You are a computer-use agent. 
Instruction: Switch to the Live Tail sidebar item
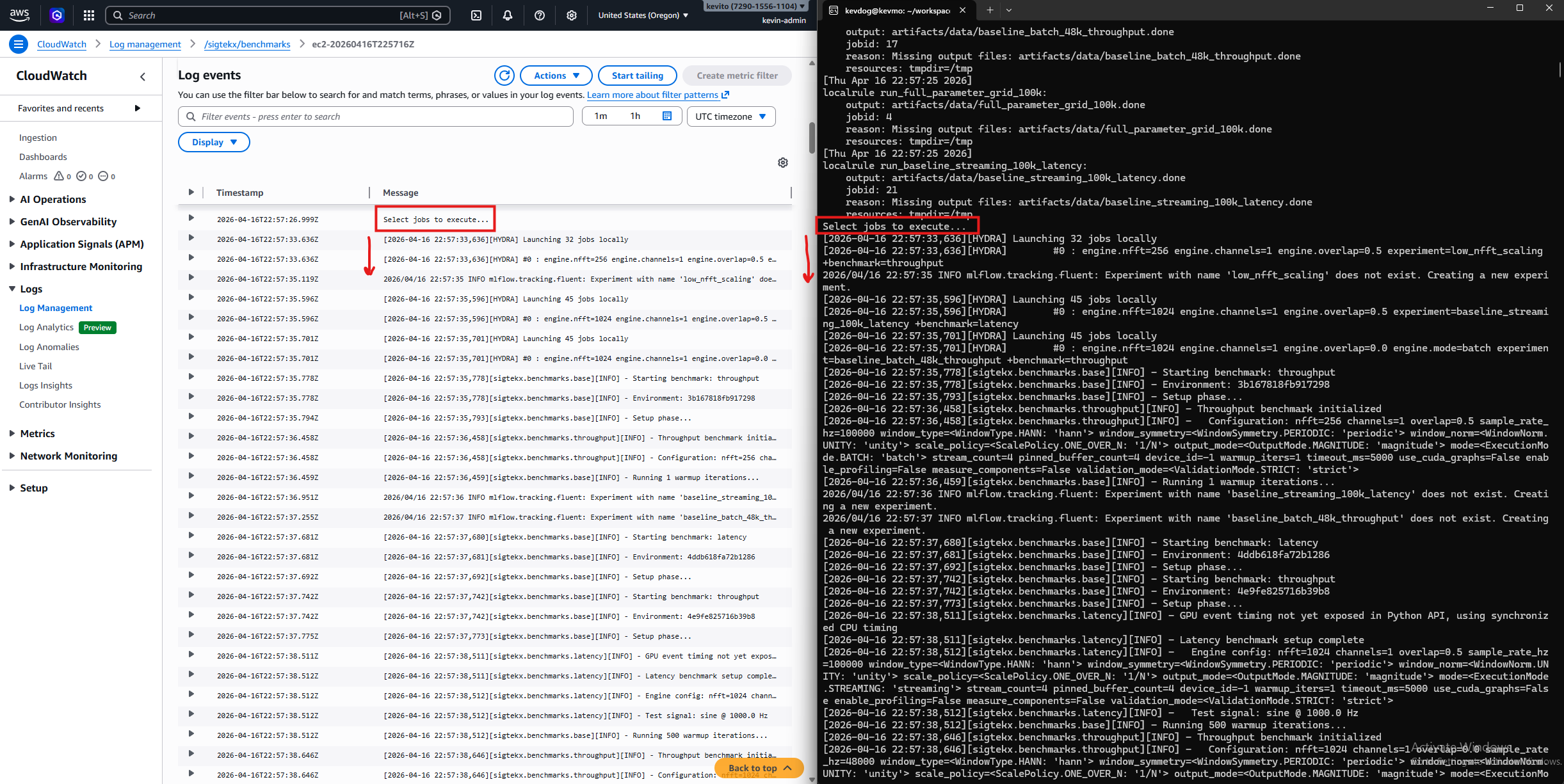(x=35, y=365)
